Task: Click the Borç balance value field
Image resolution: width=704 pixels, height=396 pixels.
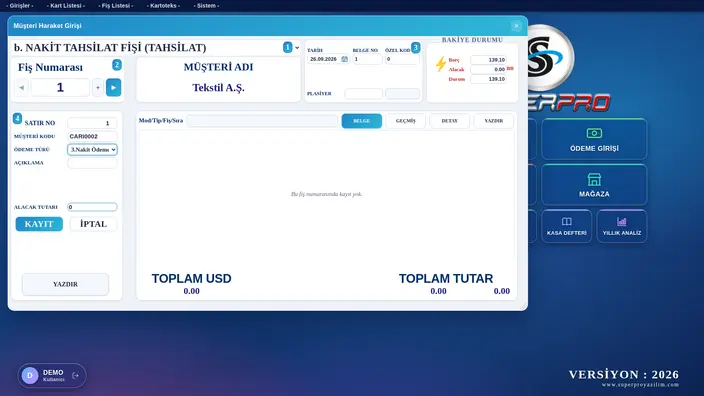Action: (488, 60)
